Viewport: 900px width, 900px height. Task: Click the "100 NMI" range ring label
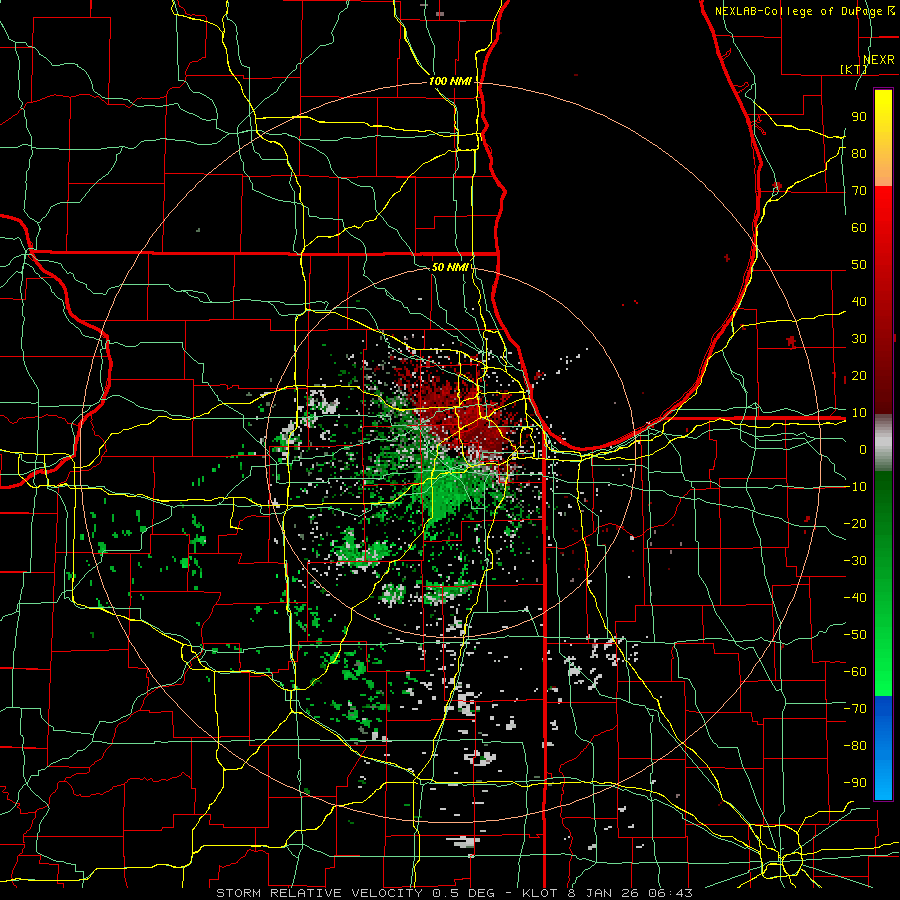[x=450, y=81]
